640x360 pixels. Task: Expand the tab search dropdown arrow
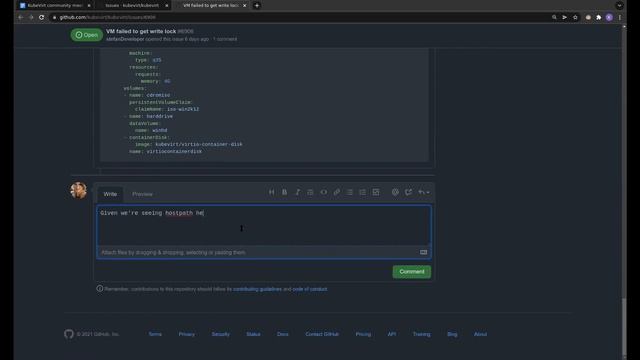click(619, 6)
